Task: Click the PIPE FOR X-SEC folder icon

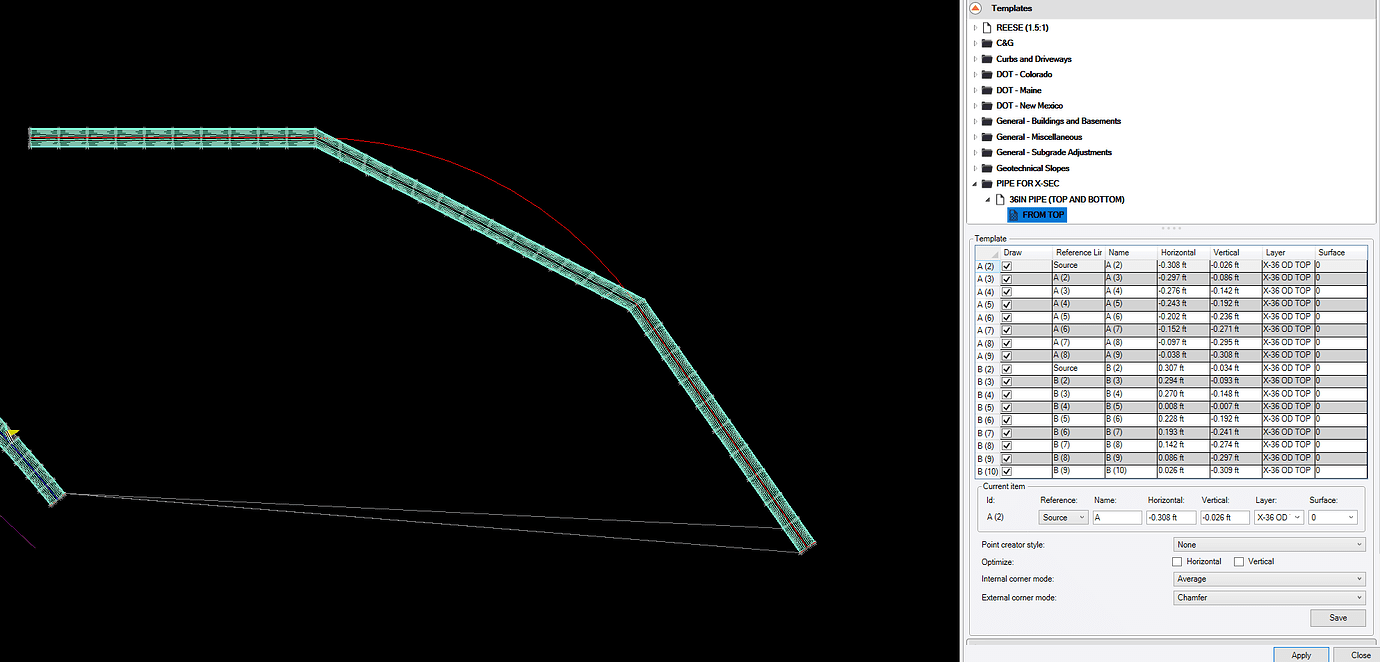Action: point(988,183)
